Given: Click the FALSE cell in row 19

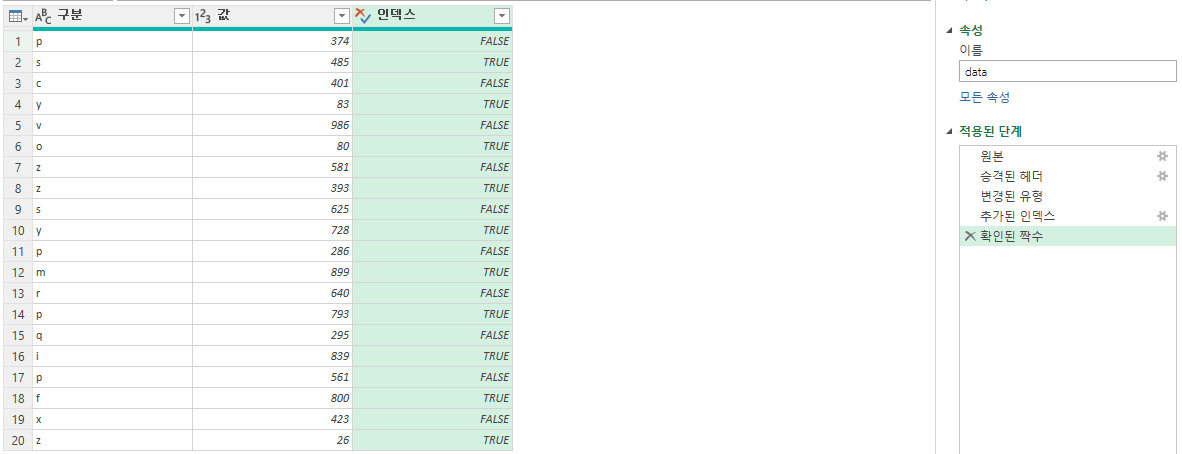Looking at the screenshot, I should pos(432,419).
